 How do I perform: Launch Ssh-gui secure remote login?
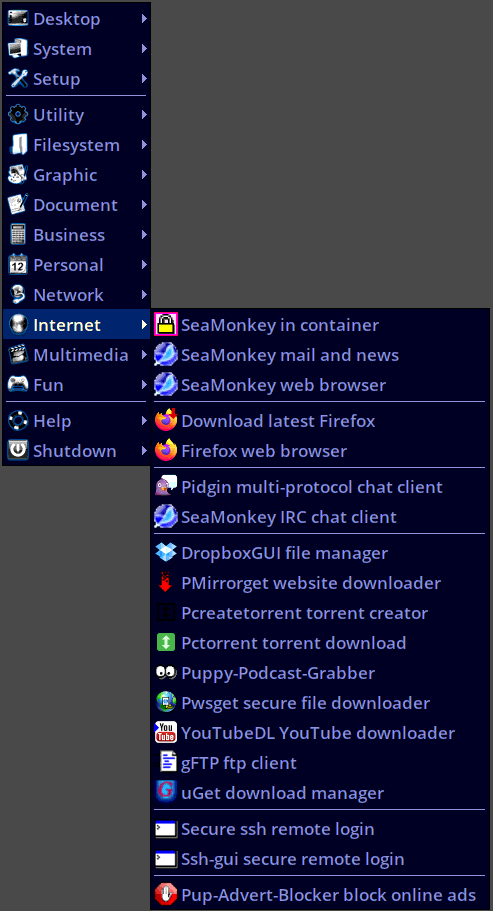(319, 859)
